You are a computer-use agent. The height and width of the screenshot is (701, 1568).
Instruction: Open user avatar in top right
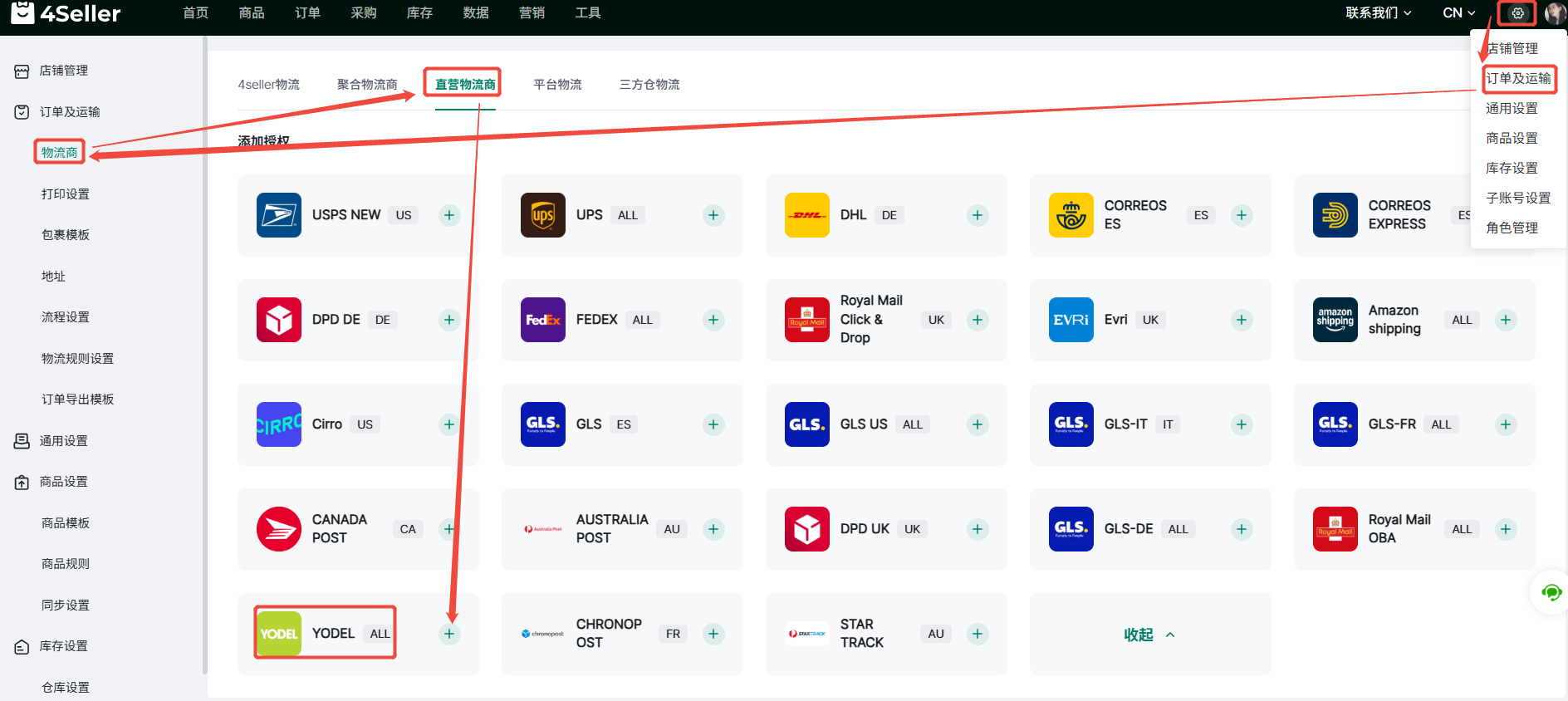point(1555,13)
